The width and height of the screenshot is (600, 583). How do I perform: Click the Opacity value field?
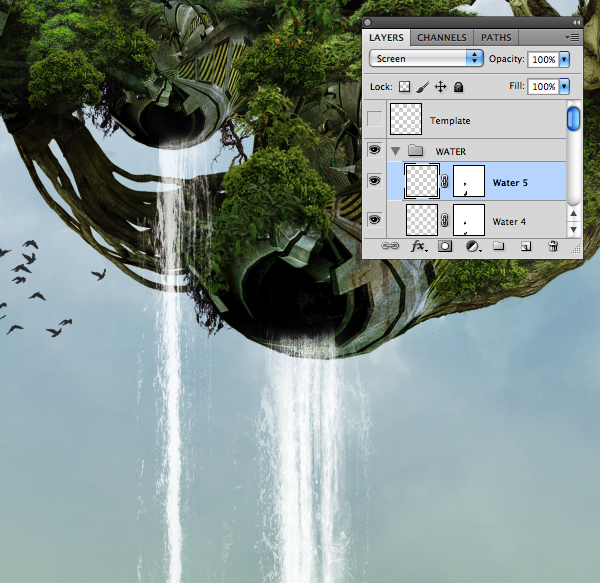[543, 59]
